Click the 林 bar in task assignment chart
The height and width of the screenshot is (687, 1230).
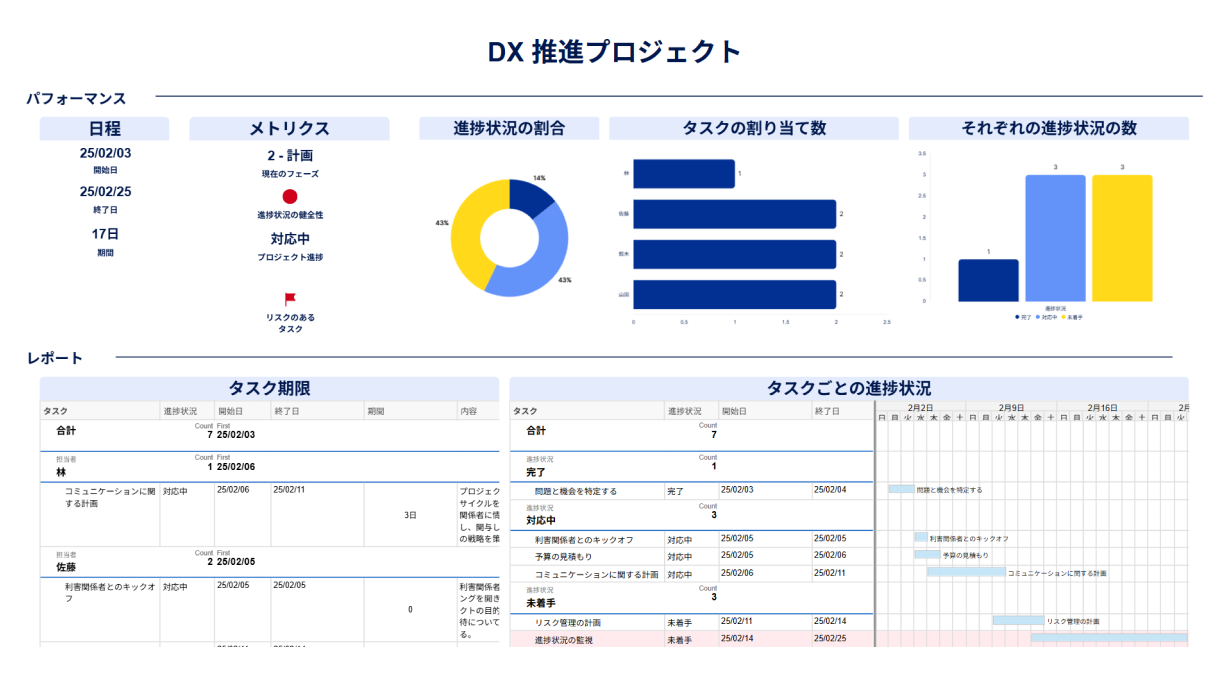(x=684, y=174)
